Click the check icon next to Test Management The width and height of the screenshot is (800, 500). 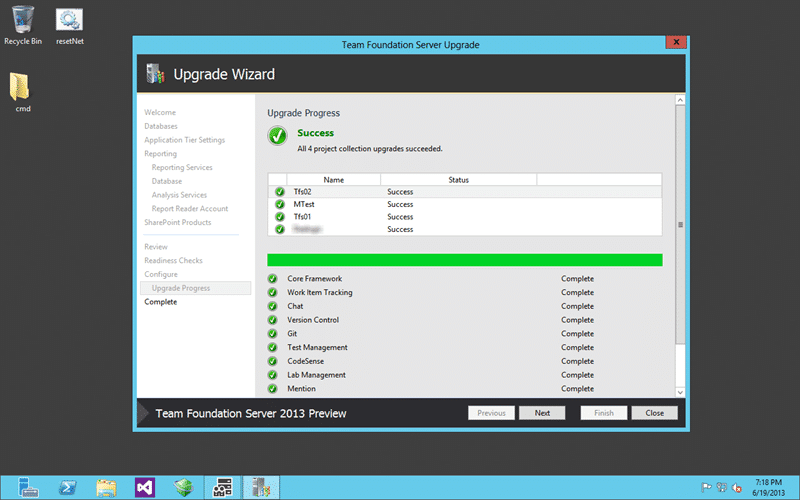(x=272, y=347)
